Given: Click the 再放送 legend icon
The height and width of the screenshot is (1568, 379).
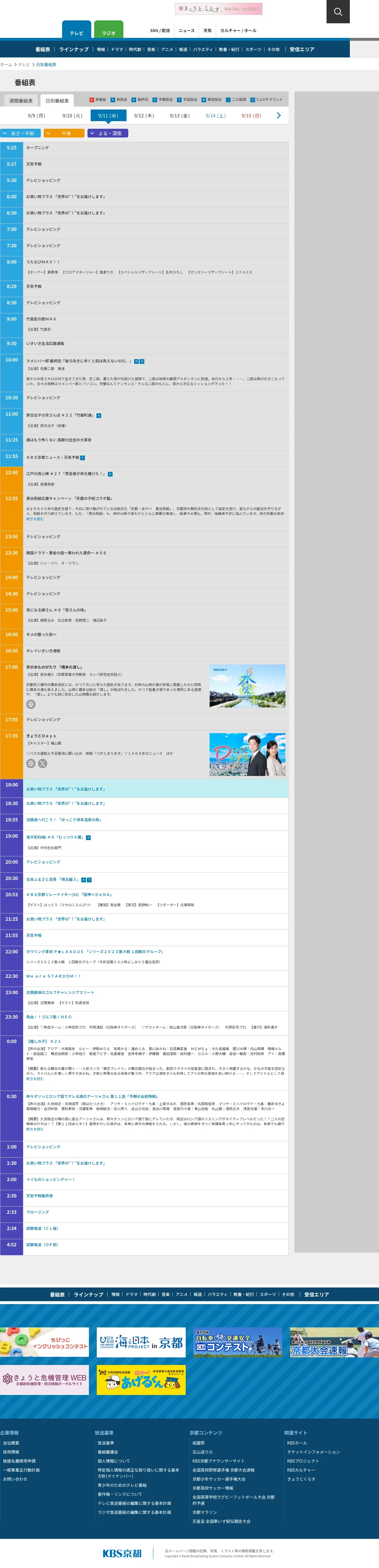Looking at the screenshot, I should pos(113,99).
